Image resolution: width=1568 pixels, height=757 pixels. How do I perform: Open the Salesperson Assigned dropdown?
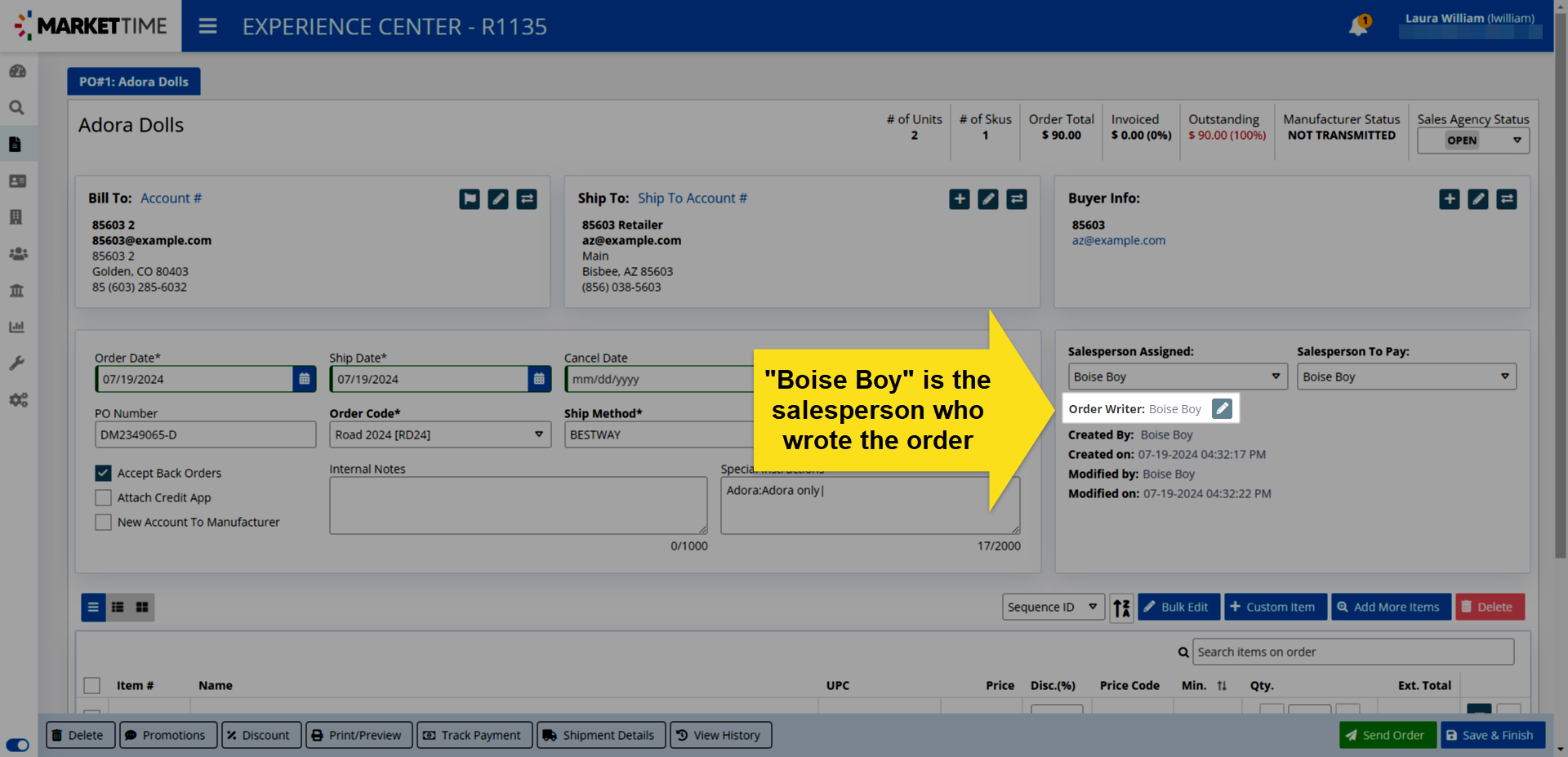[1177, 377]
